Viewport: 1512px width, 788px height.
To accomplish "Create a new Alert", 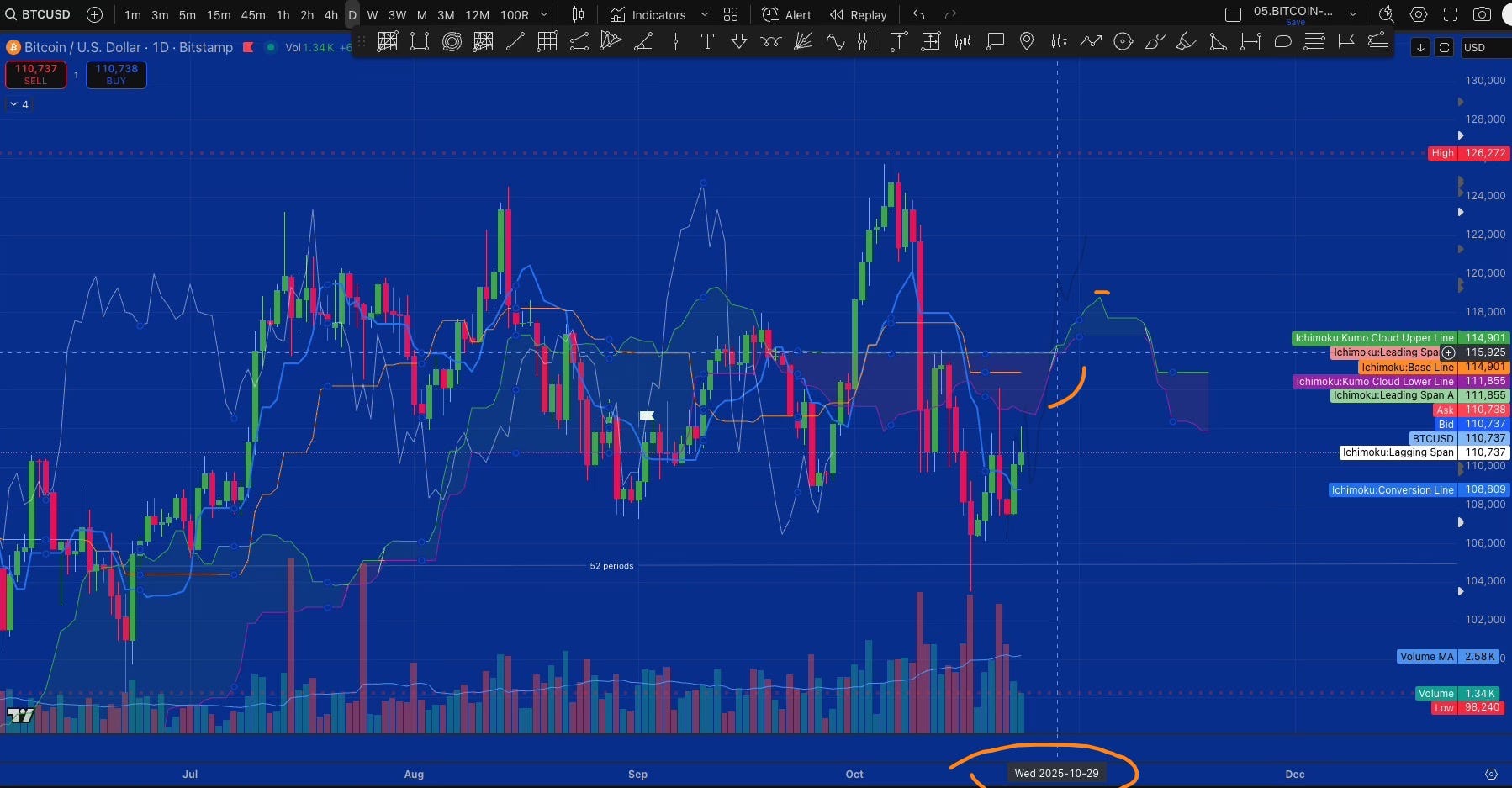I will [786, 15].
